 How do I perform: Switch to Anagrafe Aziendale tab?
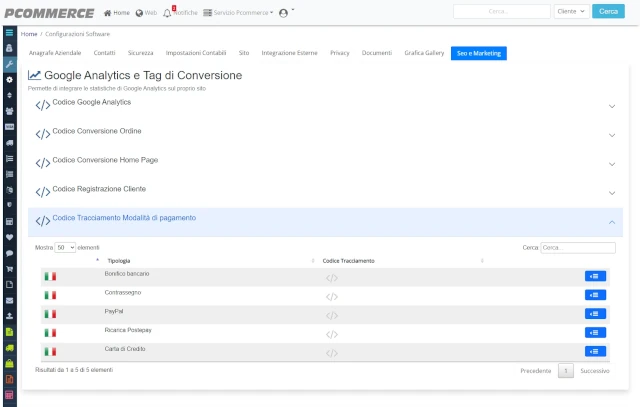[x=55, y=53]
